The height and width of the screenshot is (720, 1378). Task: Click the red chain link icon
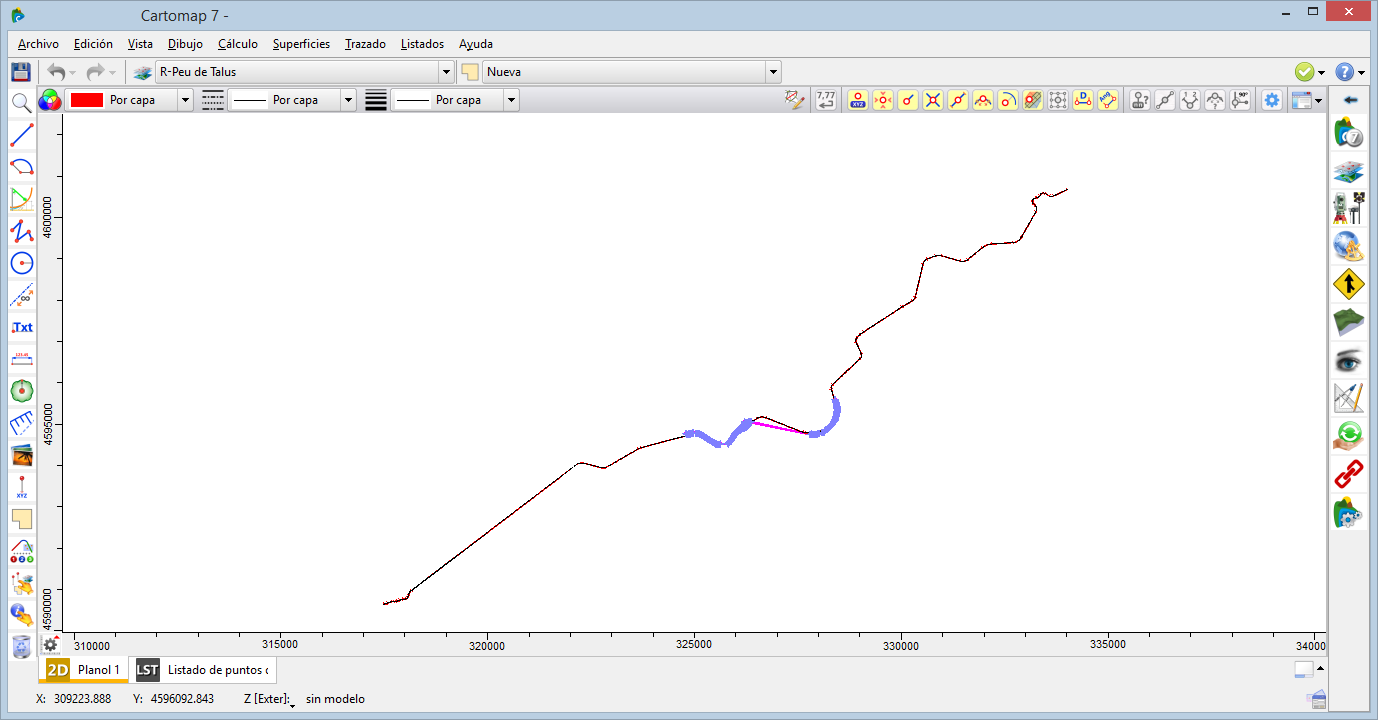1350,474
